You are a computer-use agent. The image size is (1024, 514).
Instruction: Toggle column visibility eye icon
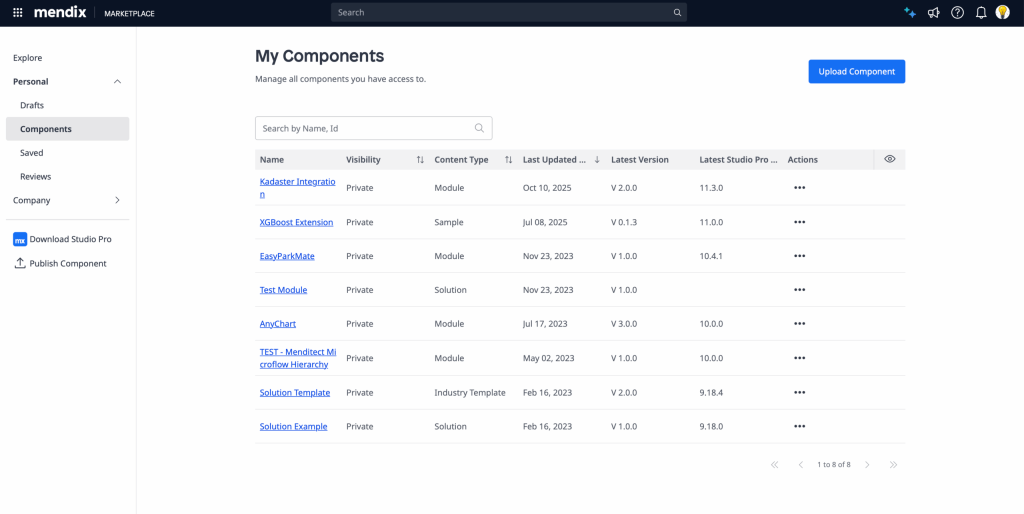(x=889, y=159)
